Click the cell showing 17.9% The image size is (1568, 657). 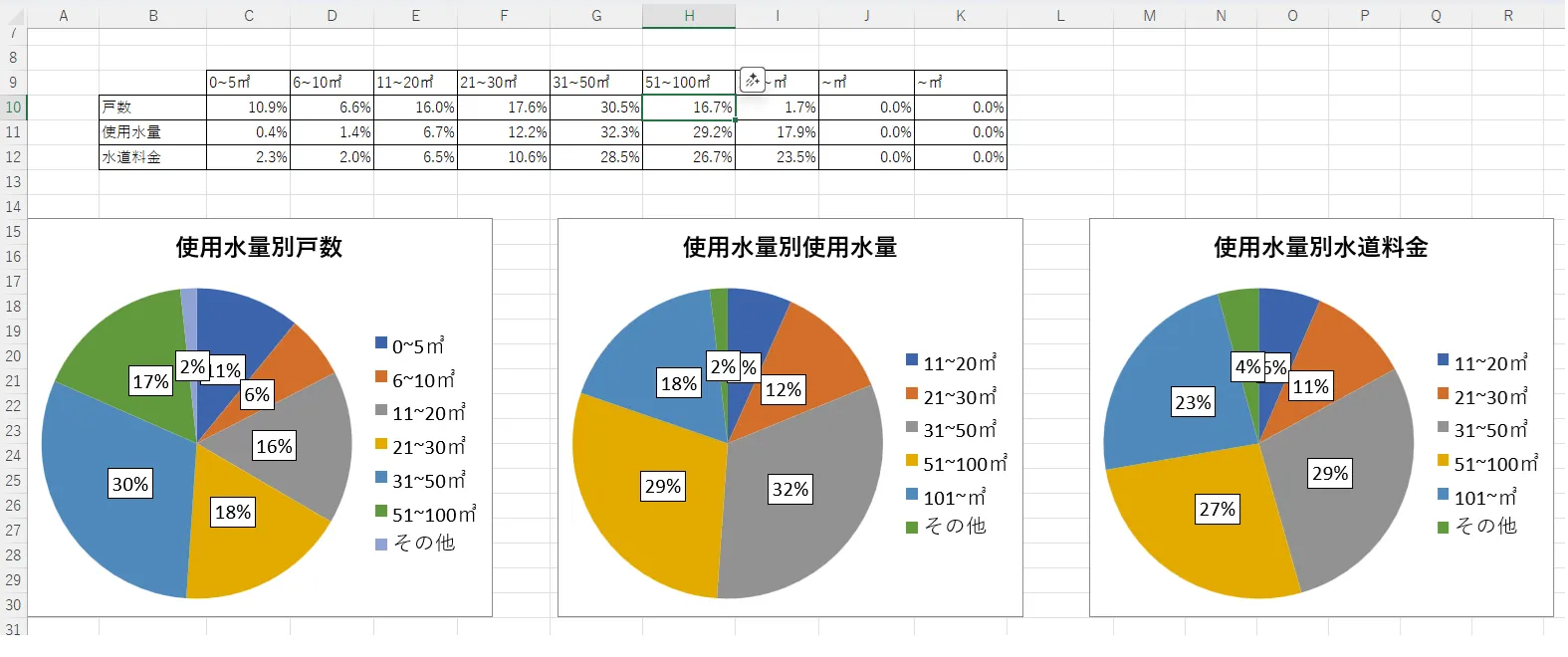778,132
